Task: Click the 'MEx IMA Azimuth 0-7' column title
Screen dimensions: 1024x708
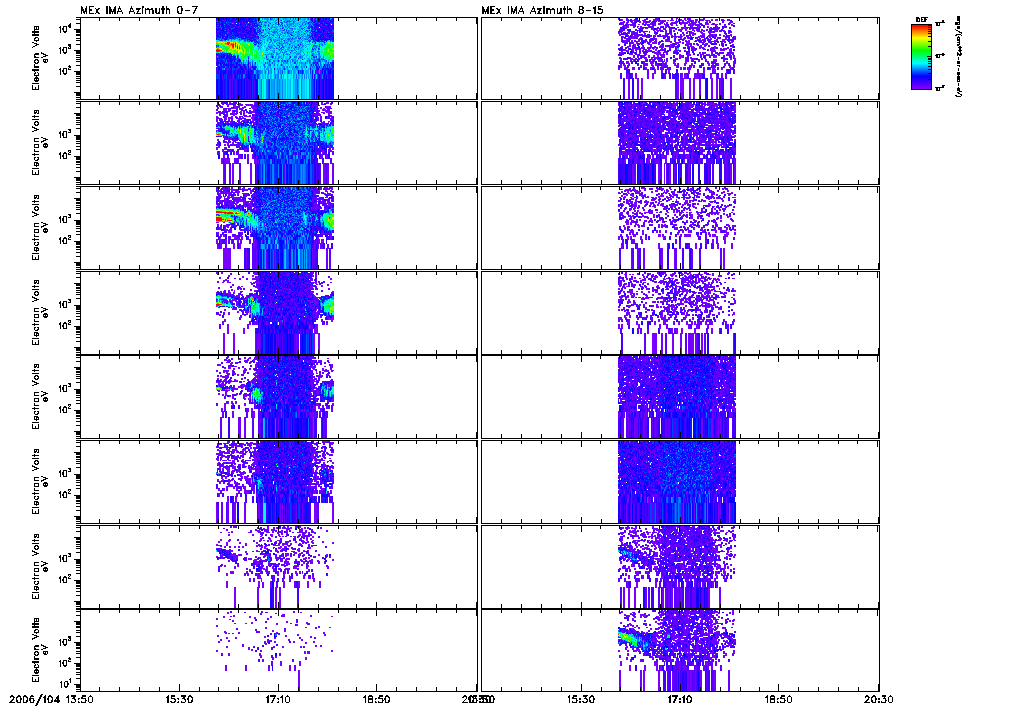Action: point(138,10)
